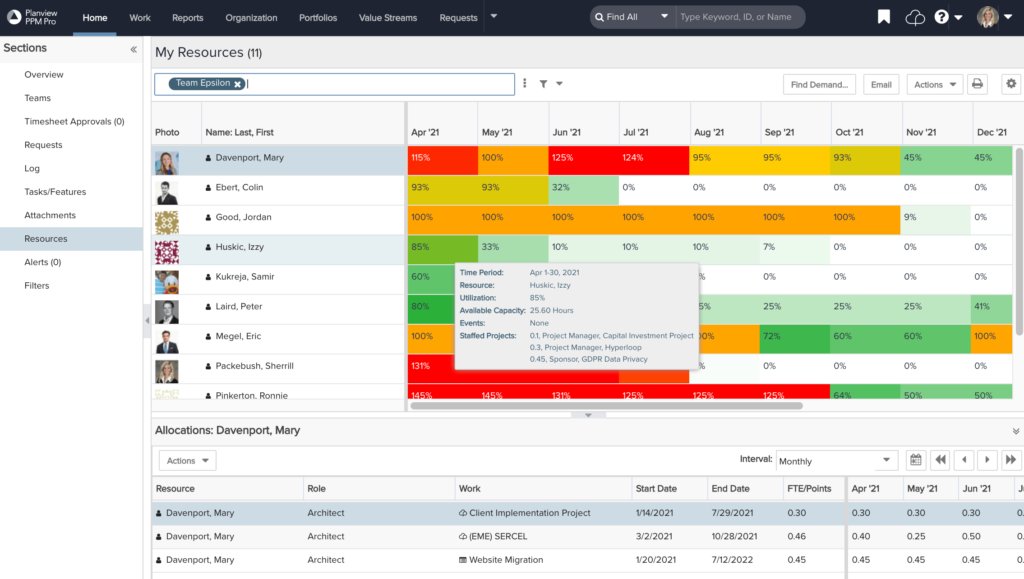Go to the Home tab
This screenshot has width=1024, height=579.
tap(95, 18)
